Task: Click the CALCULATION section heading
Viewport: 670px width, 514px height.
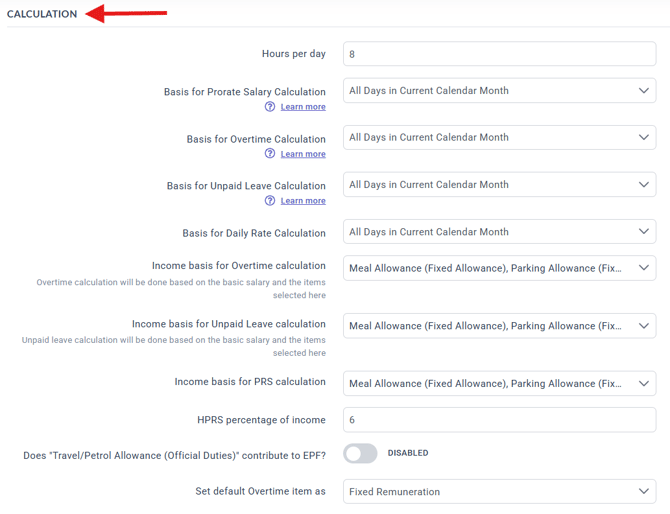Action: (42, 14)
